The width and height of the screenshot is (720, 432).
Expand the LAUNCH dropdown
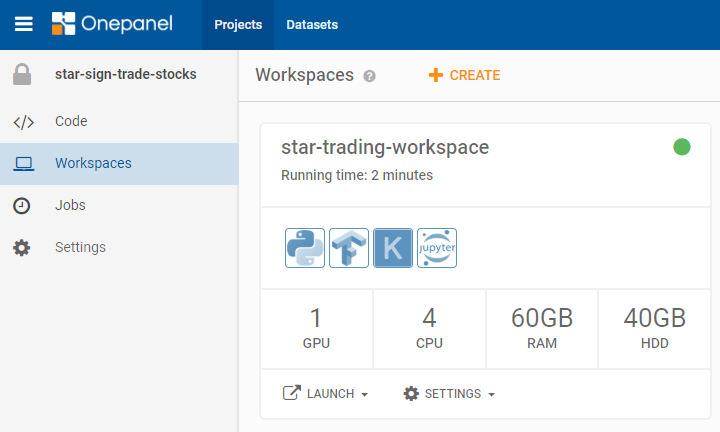pos(326,394)
